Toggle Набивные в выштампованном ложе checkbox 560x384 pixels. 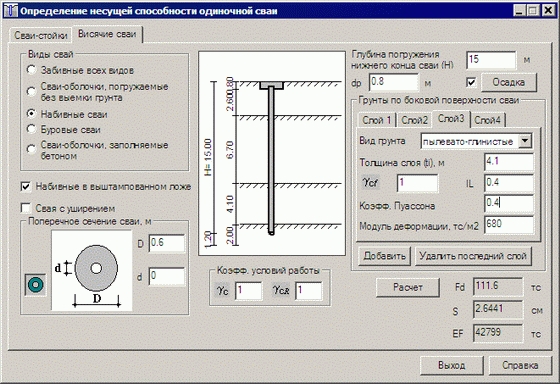tap(26, 186)
